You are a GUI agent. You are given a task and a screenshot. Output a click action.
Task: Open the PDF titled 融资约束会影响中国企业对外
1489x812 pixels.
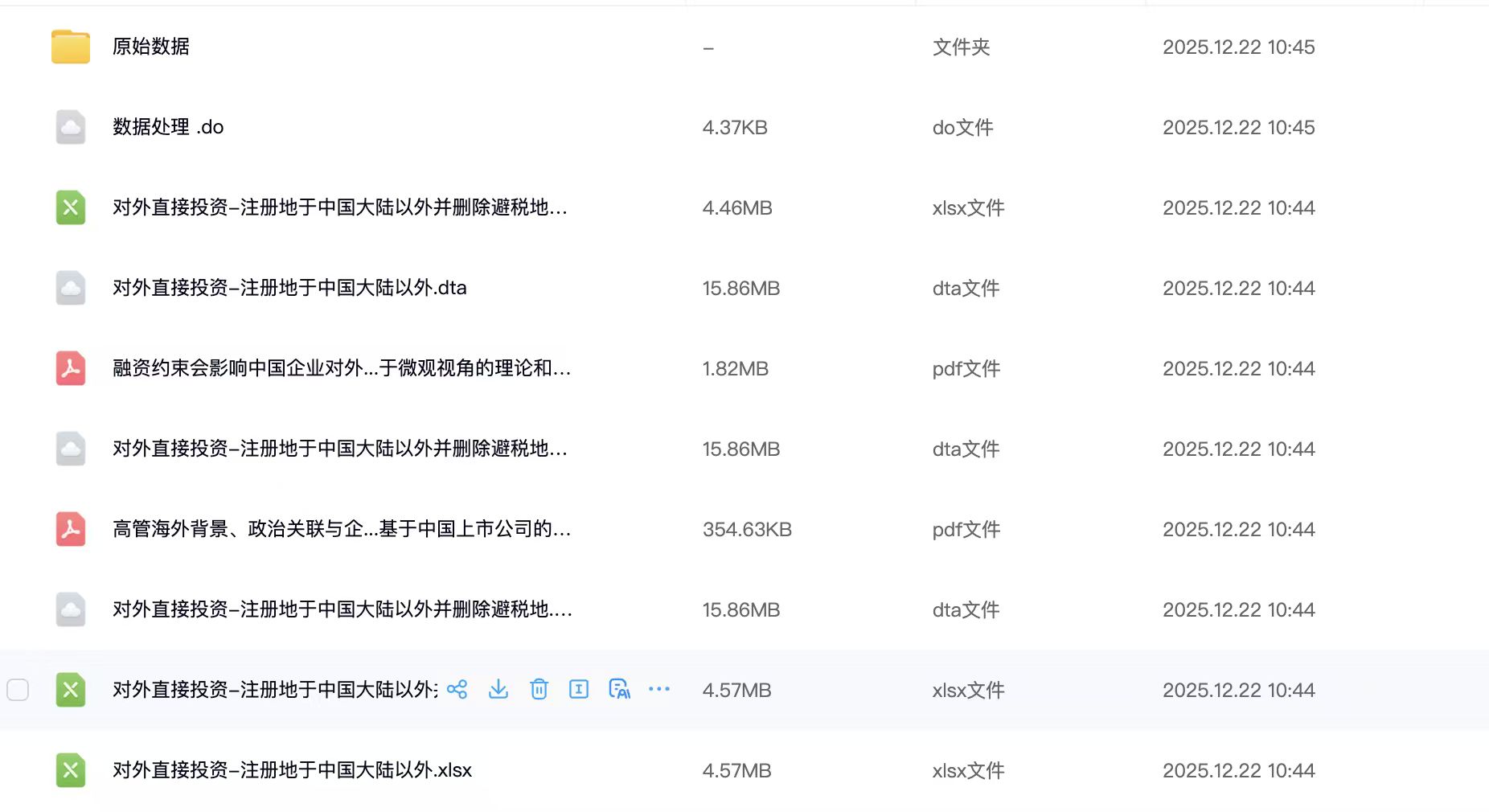point(342,368)
